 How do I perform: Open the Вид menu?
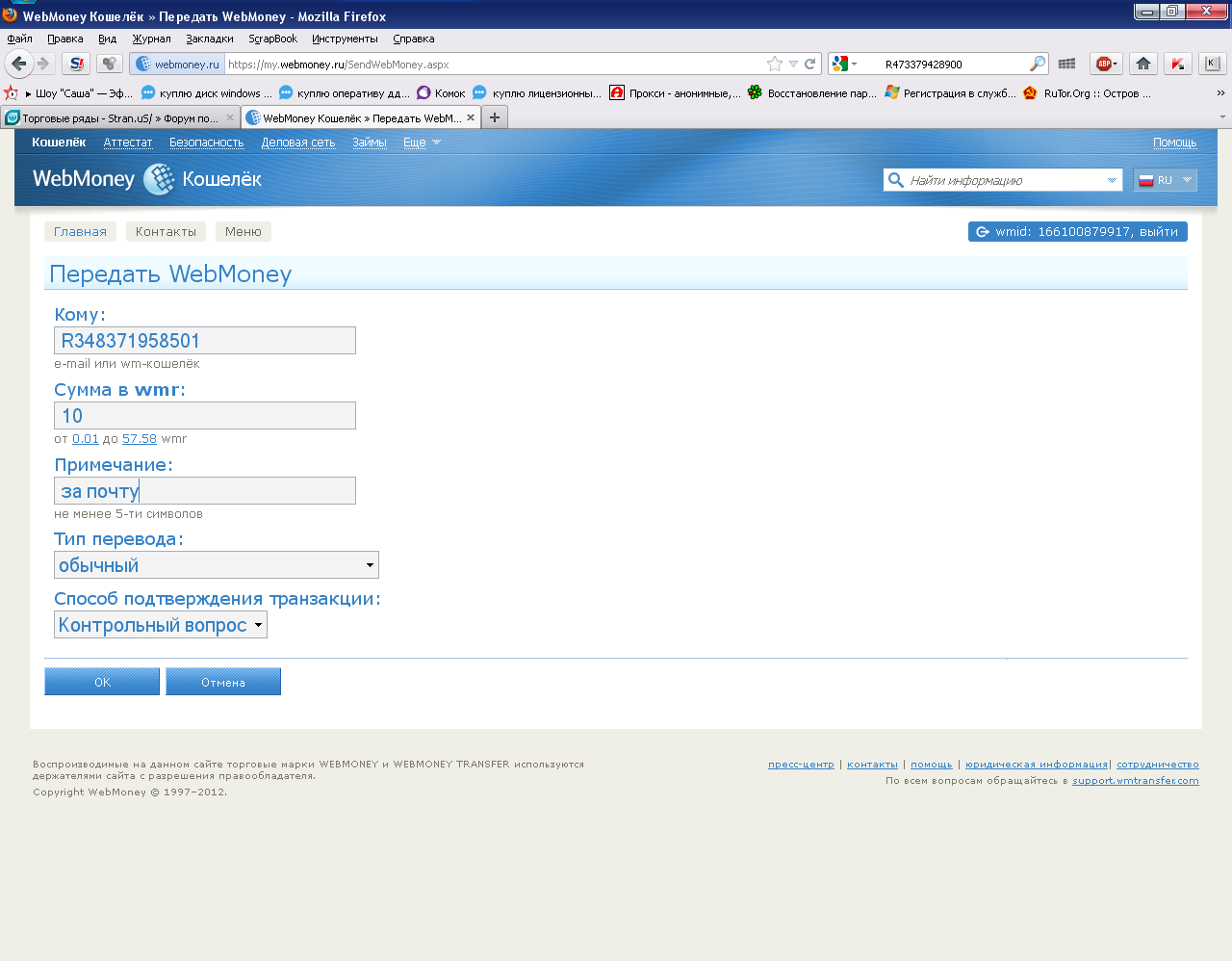click(x=108, y=39)
